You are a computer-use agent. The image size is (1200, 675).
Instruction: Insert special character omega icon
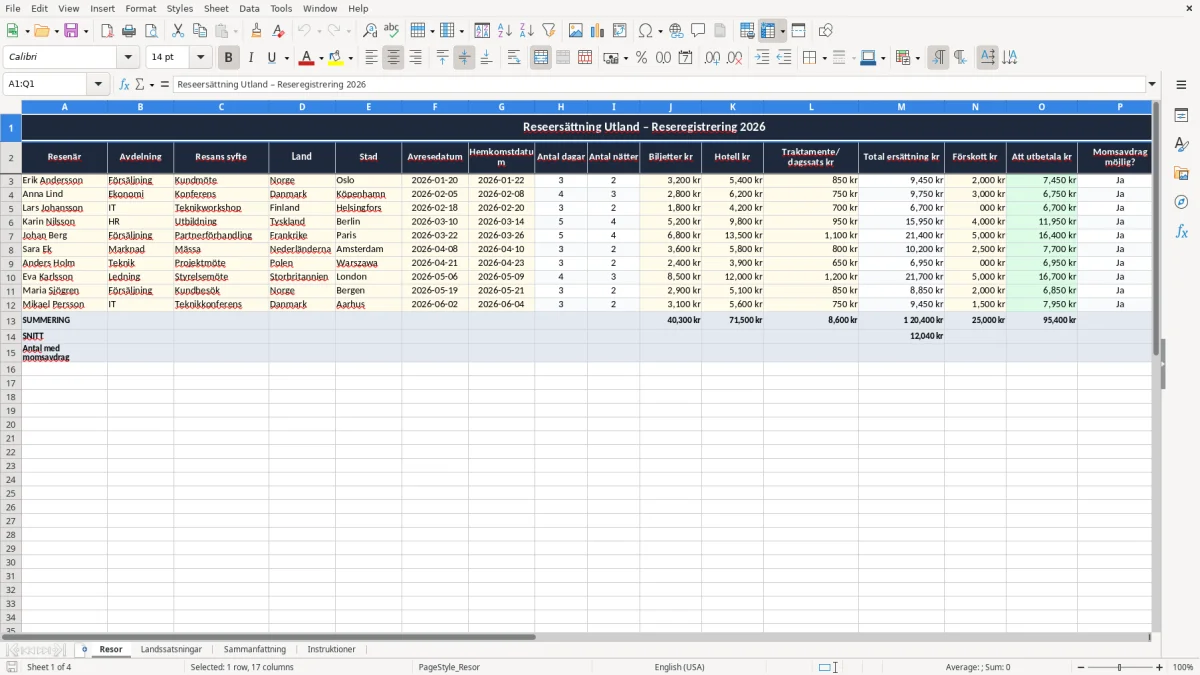(645, 31)
